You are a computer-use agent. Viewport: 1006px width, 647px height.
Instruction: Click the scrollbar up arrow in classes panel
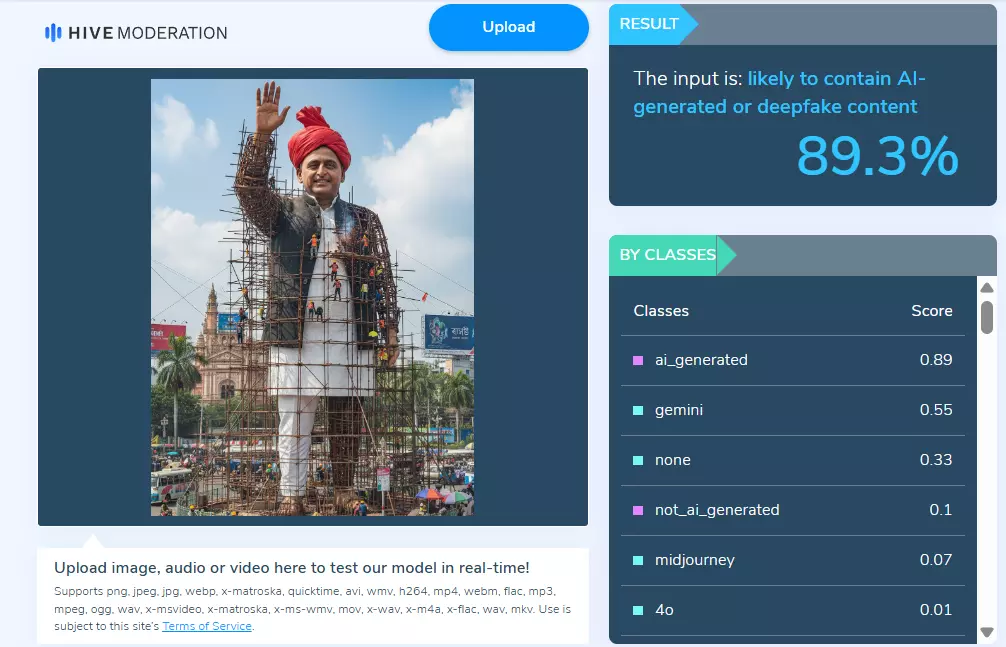tap(987, 288)
